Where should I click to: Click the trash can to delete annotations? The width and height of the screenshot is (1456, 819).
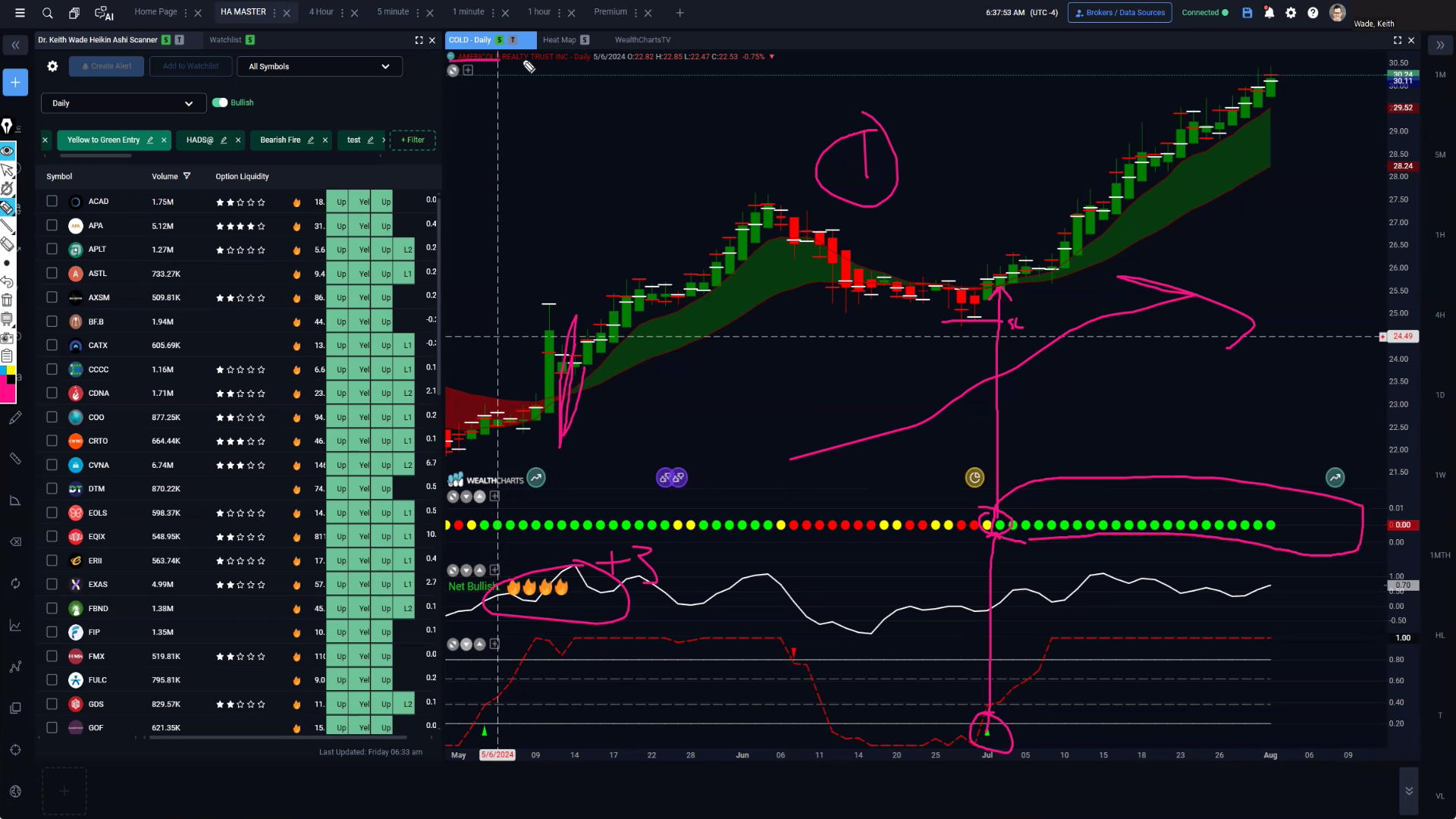click(x=7, y=300)
